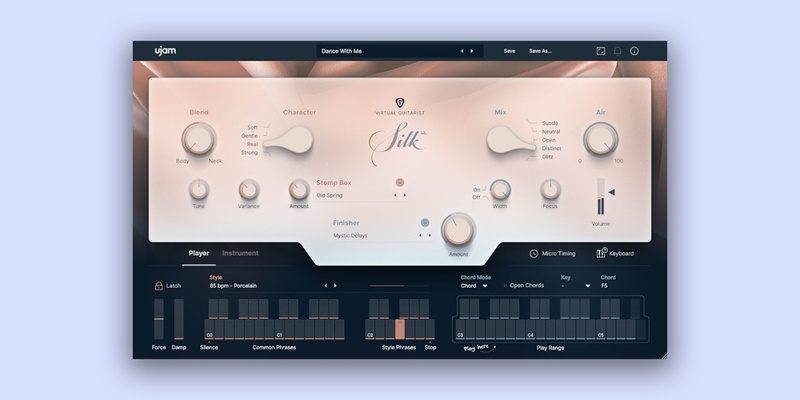The image size is (800, 400).
Task: Click the Latch button label
Action: pyautogui.click(x=173, y=286)
